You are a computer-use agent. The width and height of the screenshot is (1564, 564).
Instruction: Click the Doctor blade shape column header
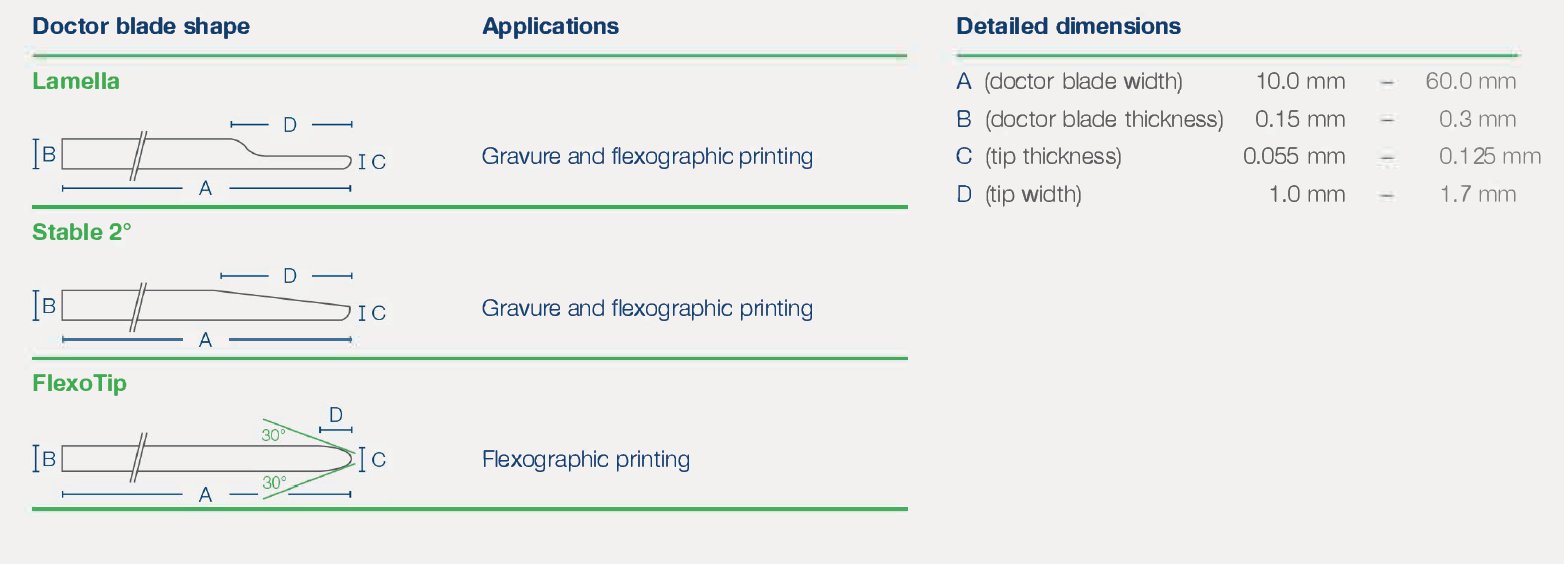(141, 26)
